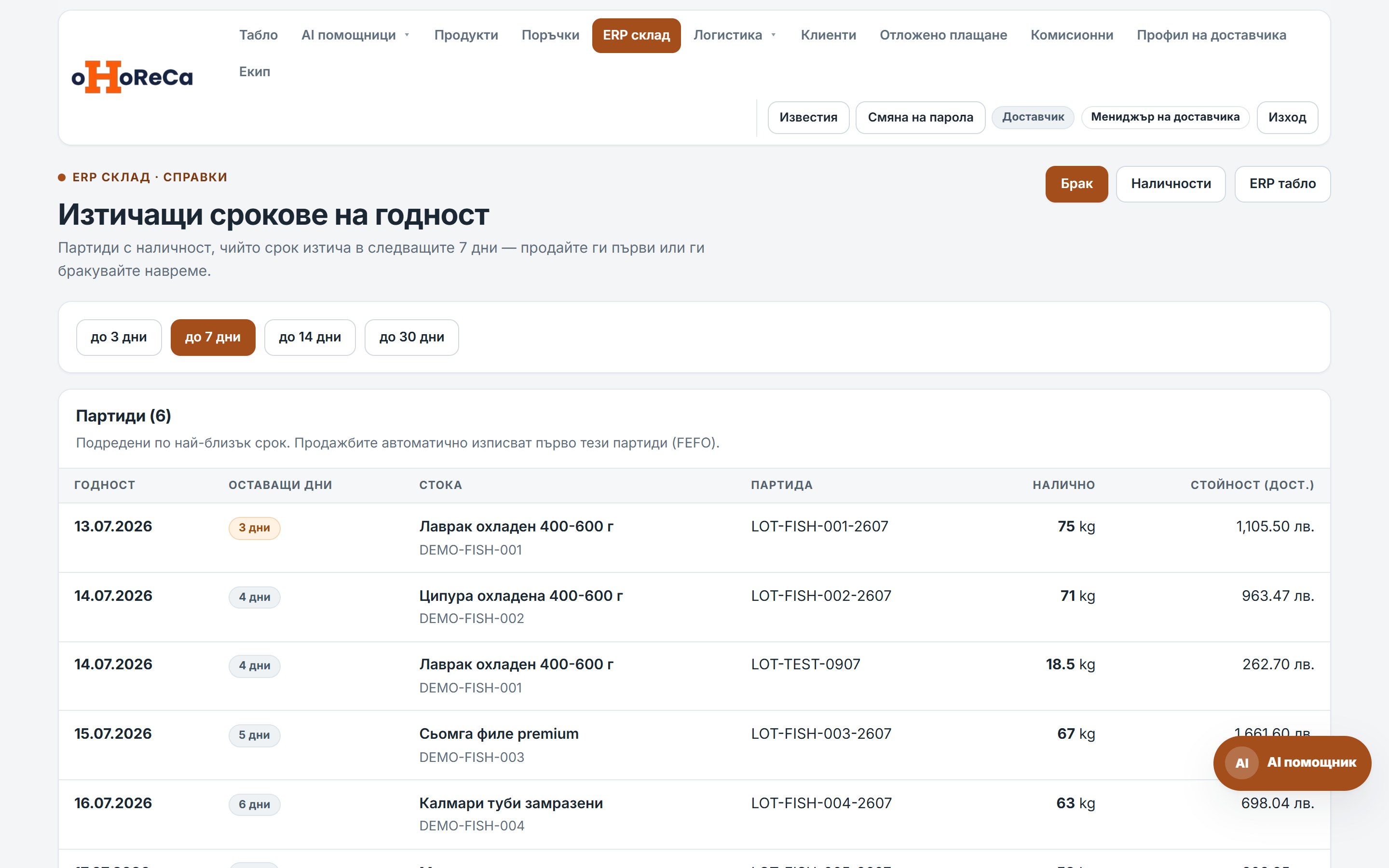Click SKU code DEMO-FISH-003
The image size is (1389, 868).
click(x=471, y=757)
